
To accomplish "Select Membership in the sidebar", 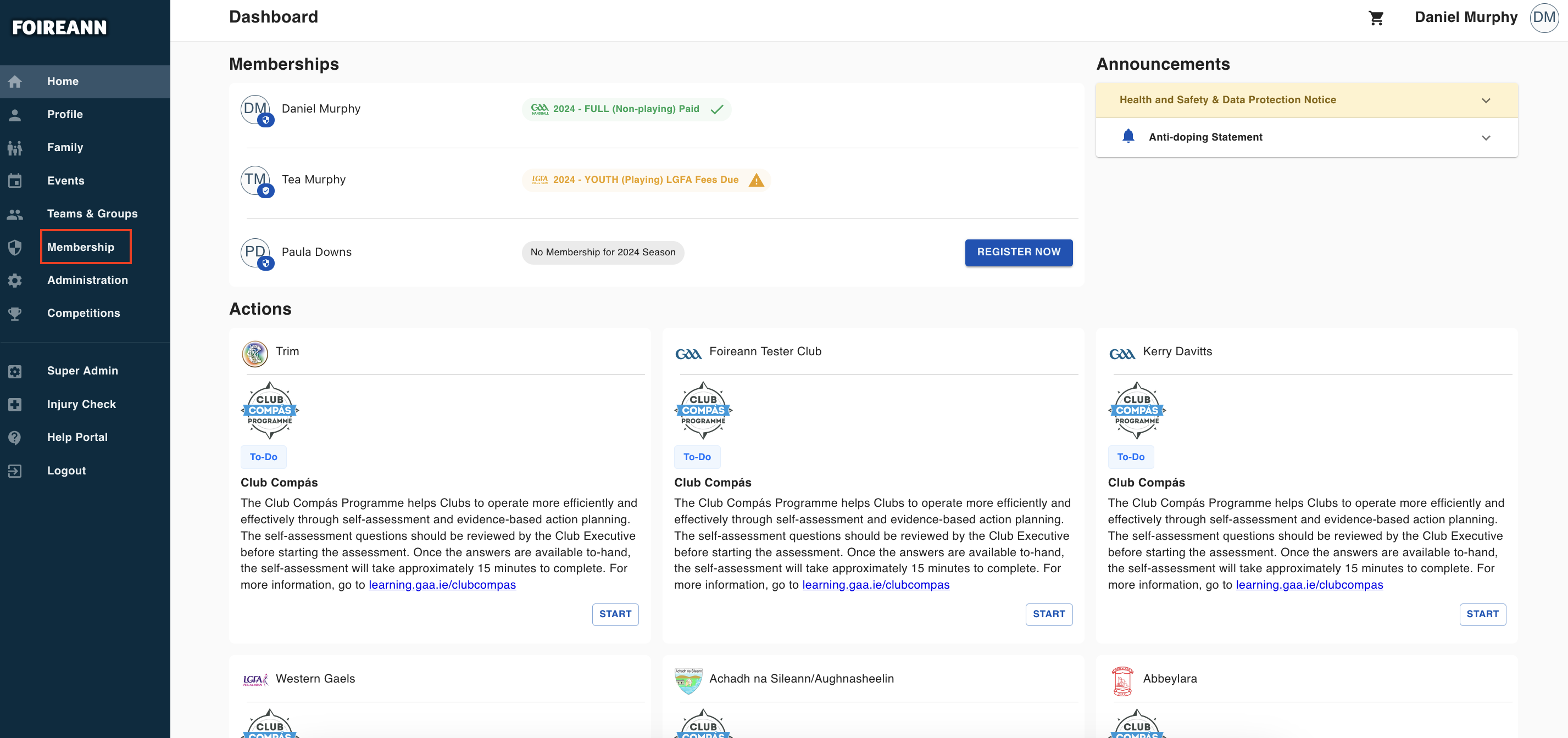I will coord(85,247).
